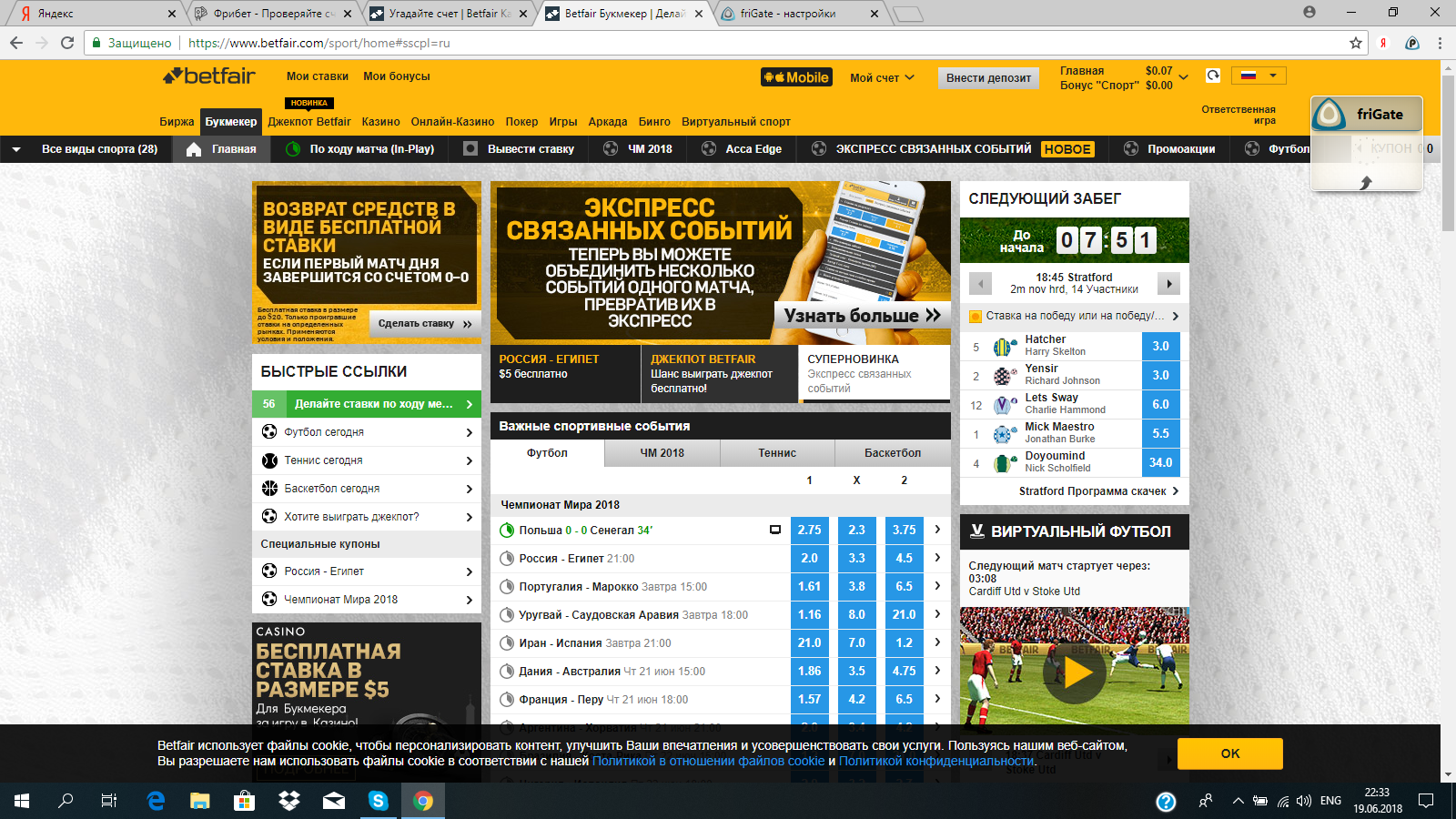Switch to the Биржа section

pyautogui.click(x=177, y=122)
